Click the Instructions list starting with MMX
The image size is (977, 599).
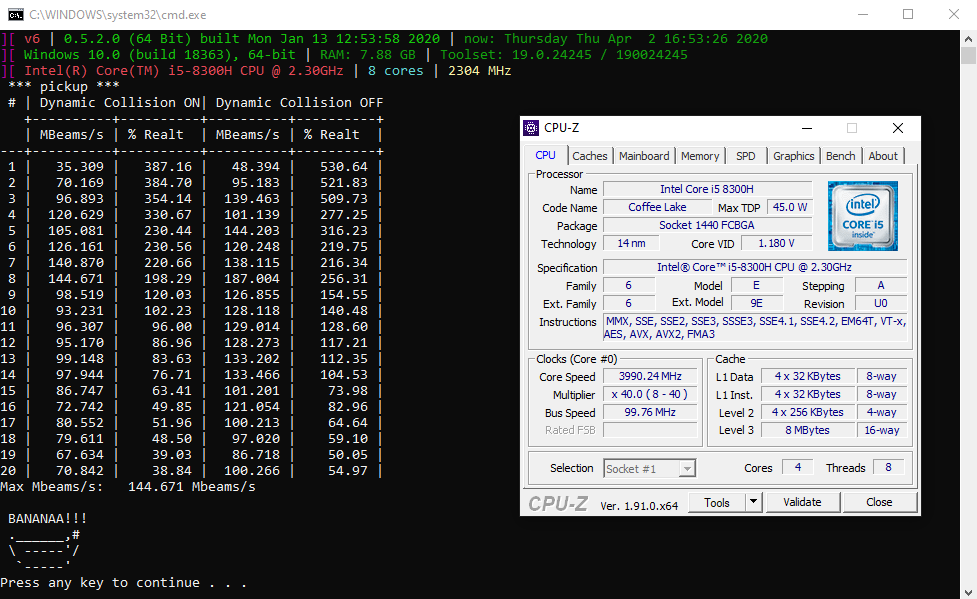point(755,327)
